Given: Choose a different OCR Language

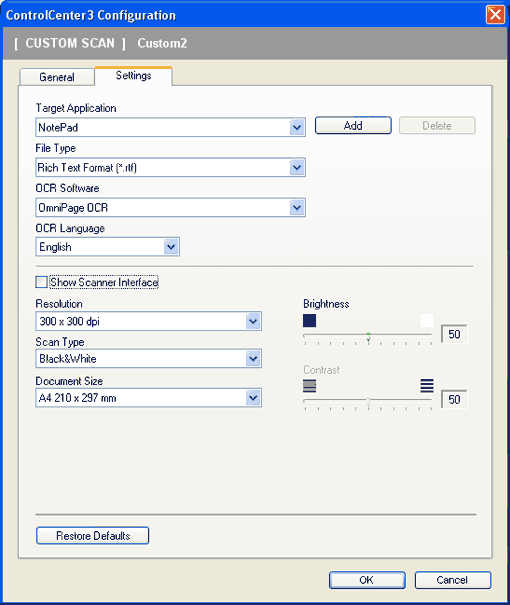Looking at the screenshot, I should coord(107,247).
